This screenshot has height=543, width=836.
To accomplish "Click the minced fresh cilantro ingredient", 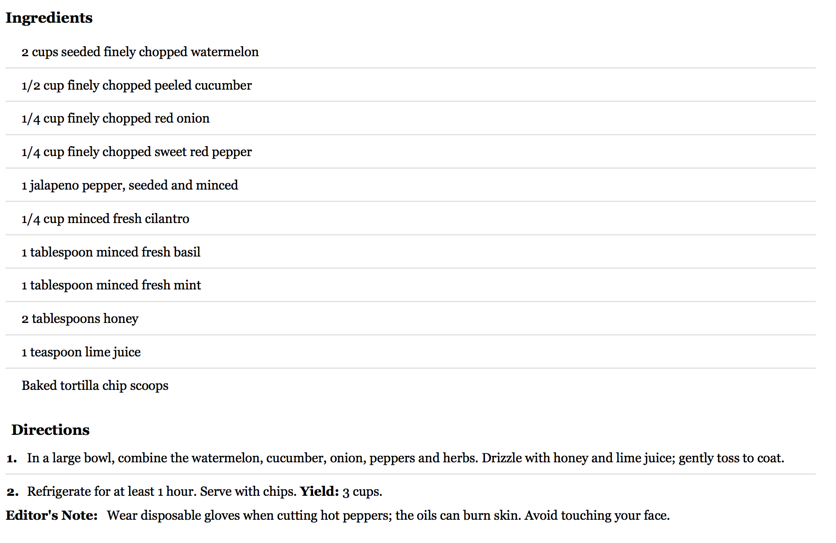I will (105, 219).
